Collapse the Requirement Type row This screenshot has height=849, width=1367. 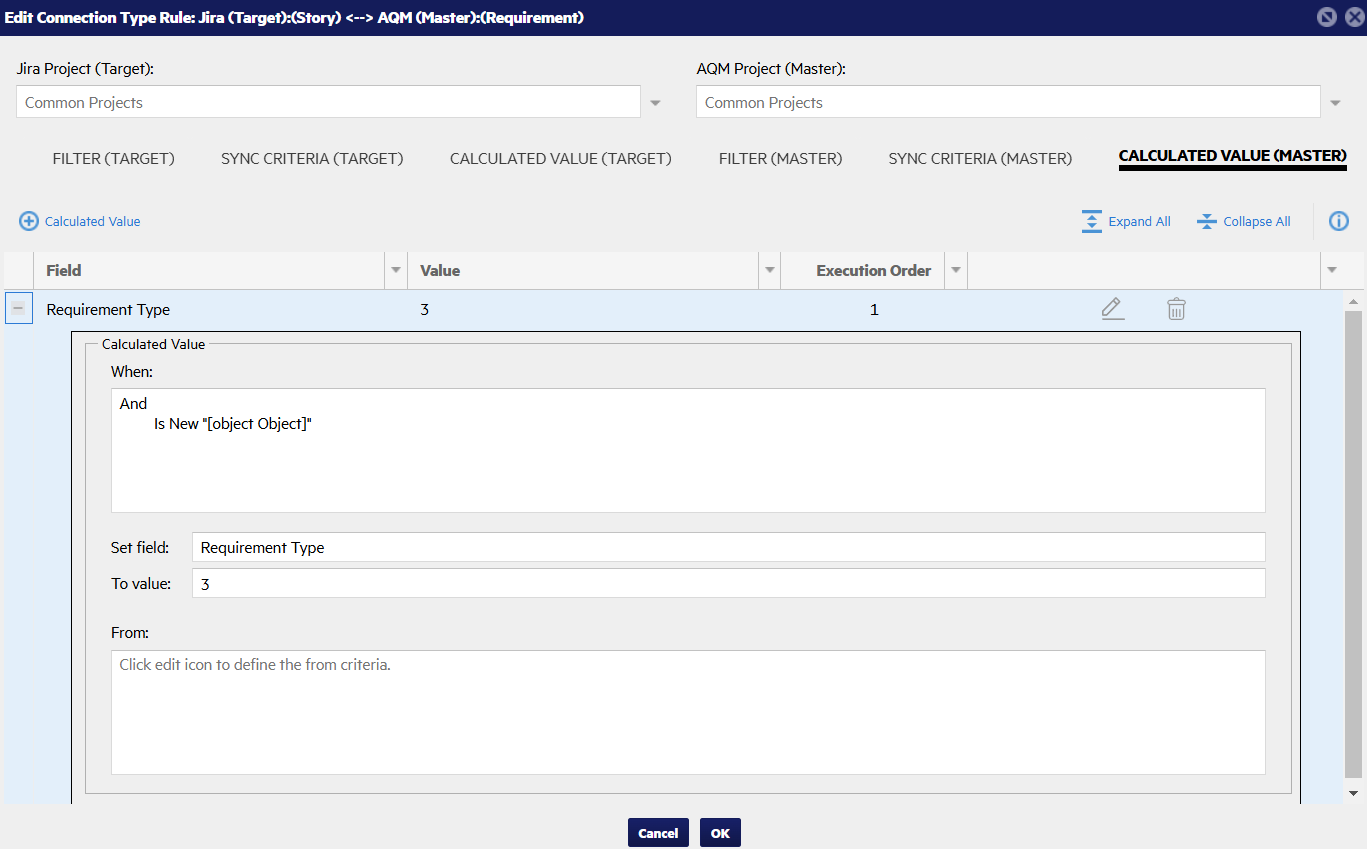[18, 309]
